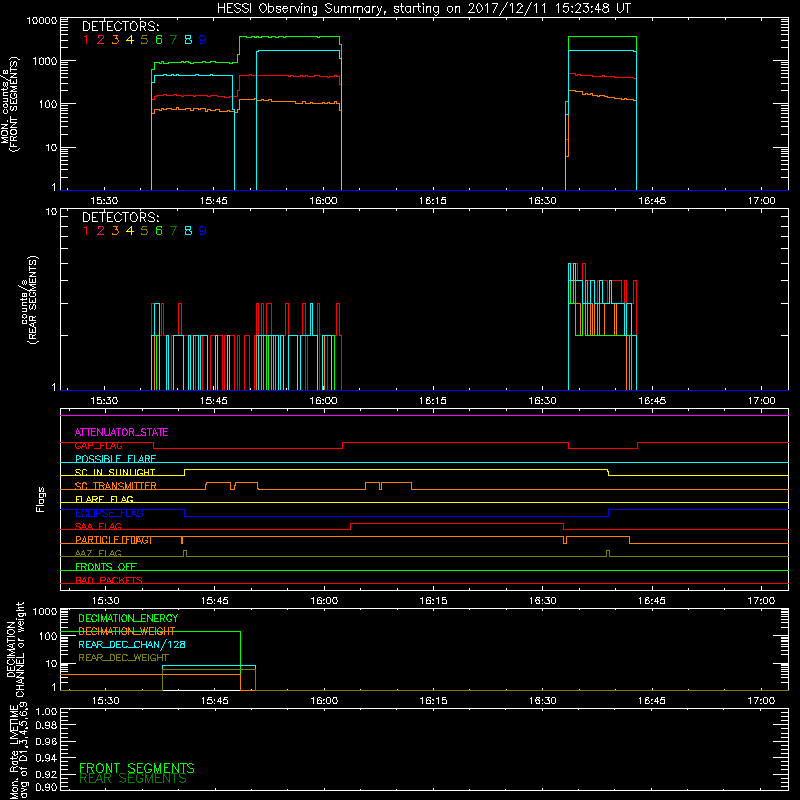
Task: Select DETECTORS: label in the rear segments plot
Action: (120, 217)
